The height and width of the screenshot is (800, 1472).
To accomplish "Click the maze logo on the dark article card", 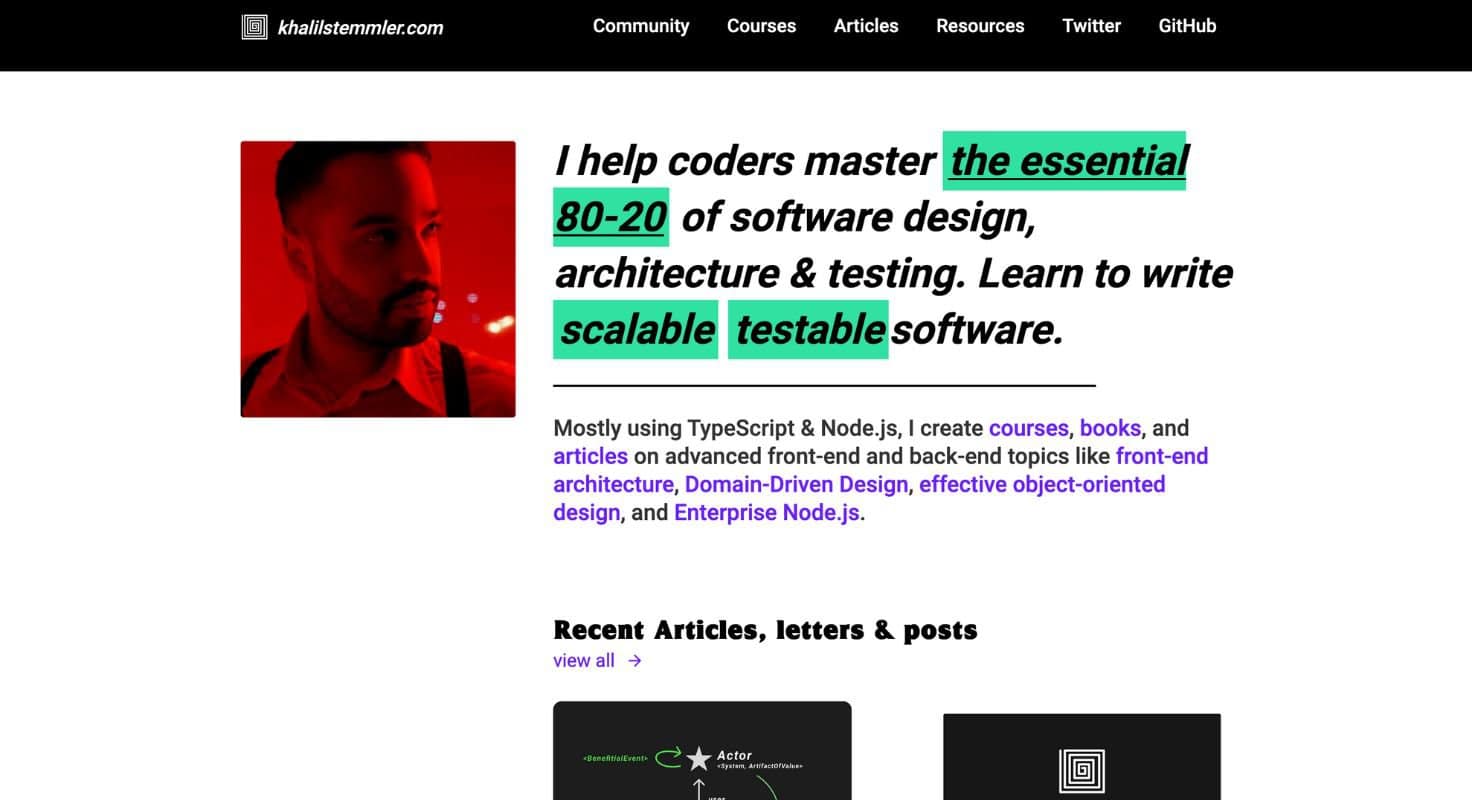I will point(1081,770).
